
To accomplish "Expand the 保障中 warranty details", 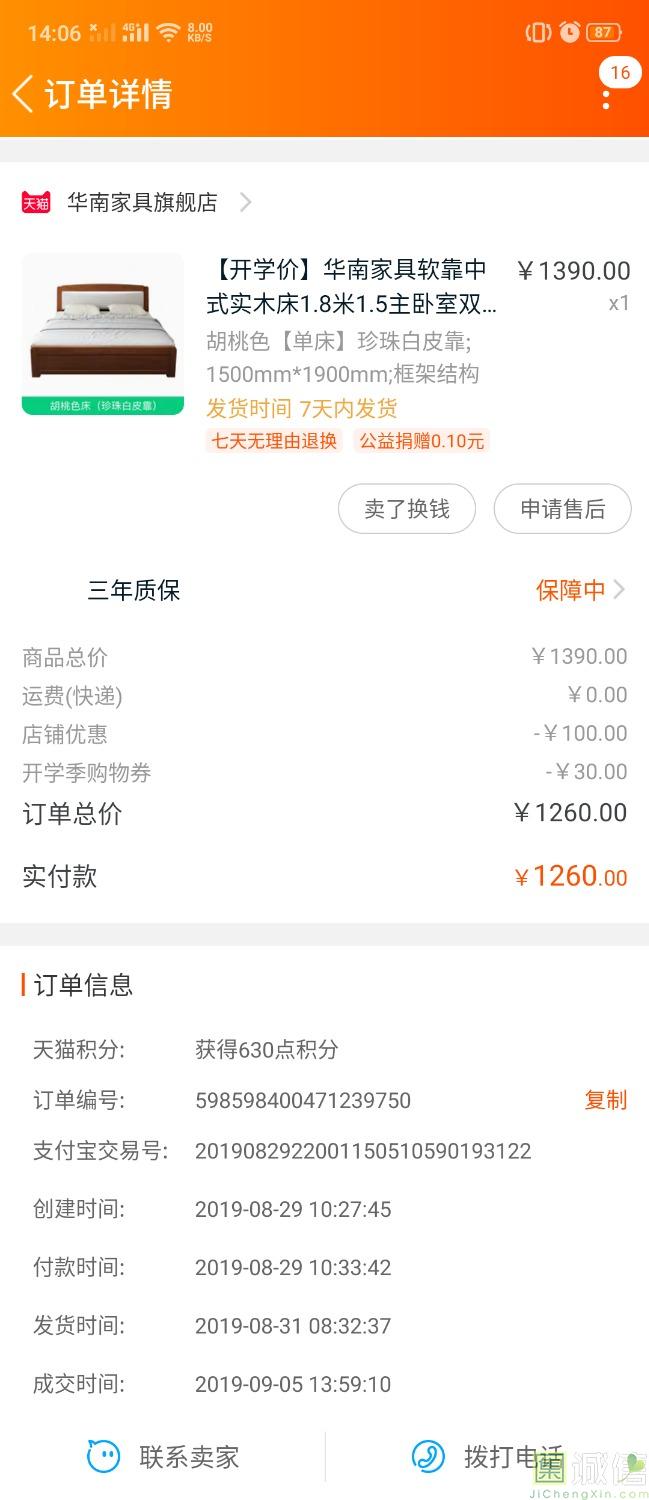I will (x=582, y=590).
